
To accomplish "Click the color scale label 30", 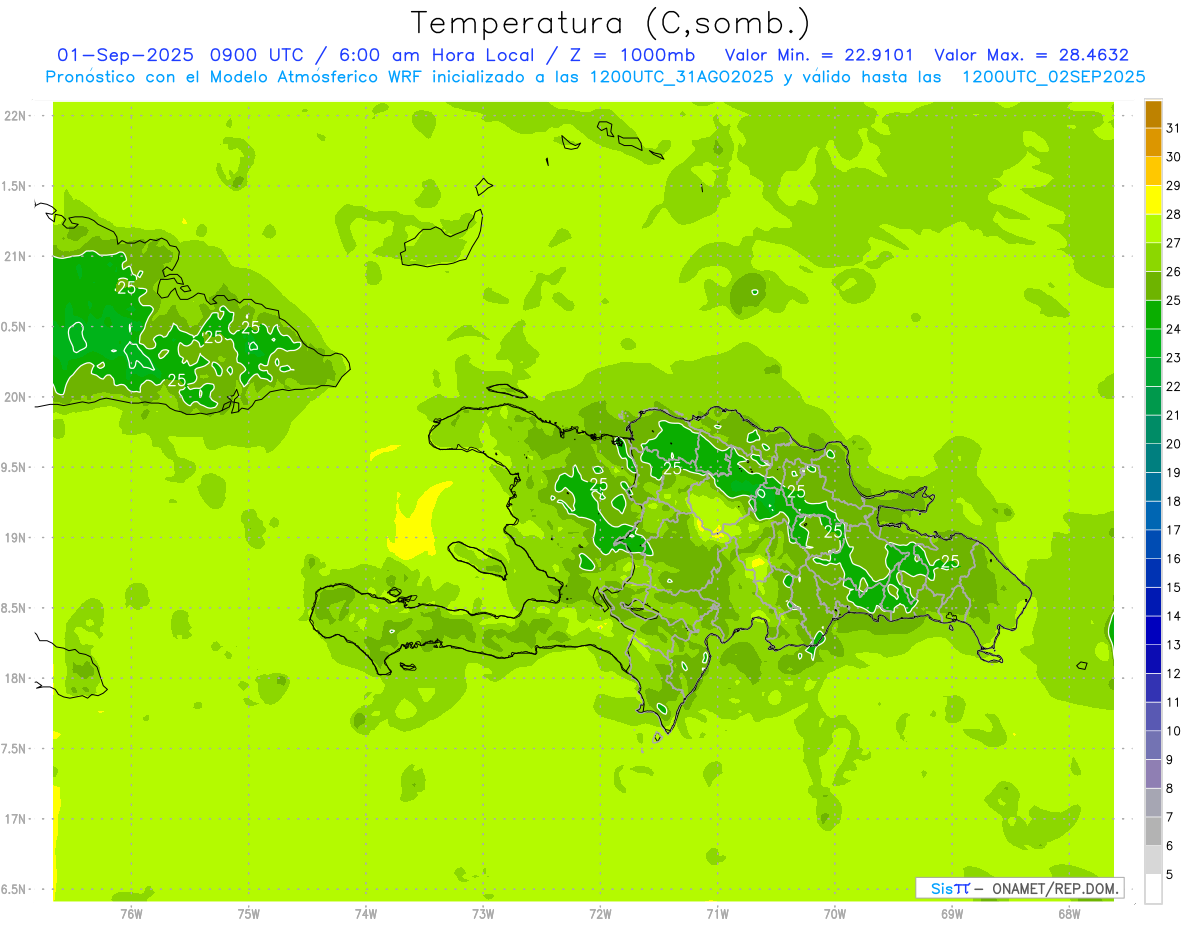I will pos(1174,157).
